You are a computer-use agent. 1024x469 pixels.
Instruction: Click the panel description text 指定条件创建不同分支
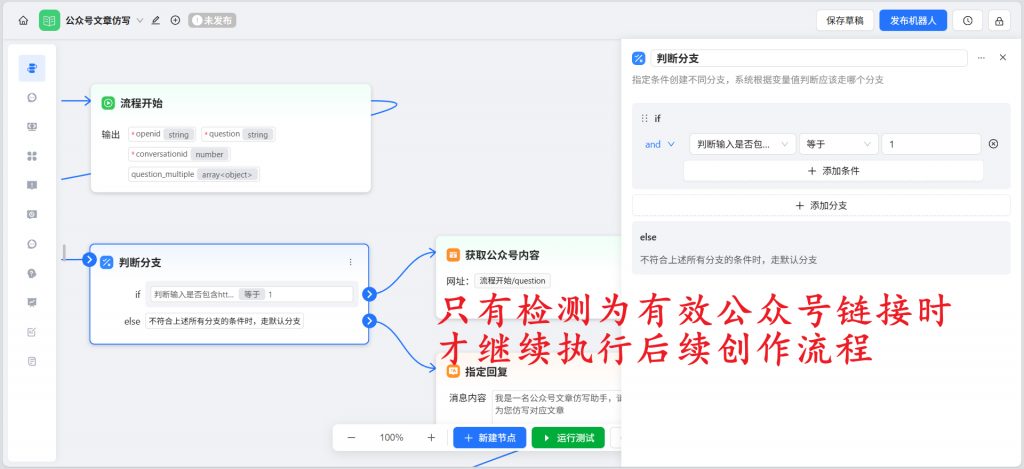point(758,80)
